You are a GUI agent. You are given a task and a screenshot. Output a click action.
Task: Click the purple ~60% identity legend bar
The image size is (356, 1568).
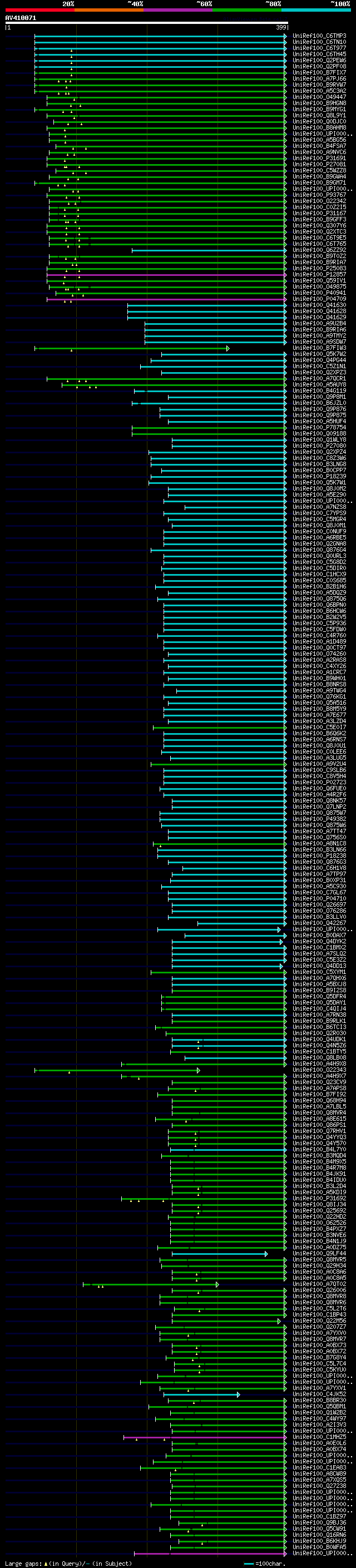tap(177, 10)
